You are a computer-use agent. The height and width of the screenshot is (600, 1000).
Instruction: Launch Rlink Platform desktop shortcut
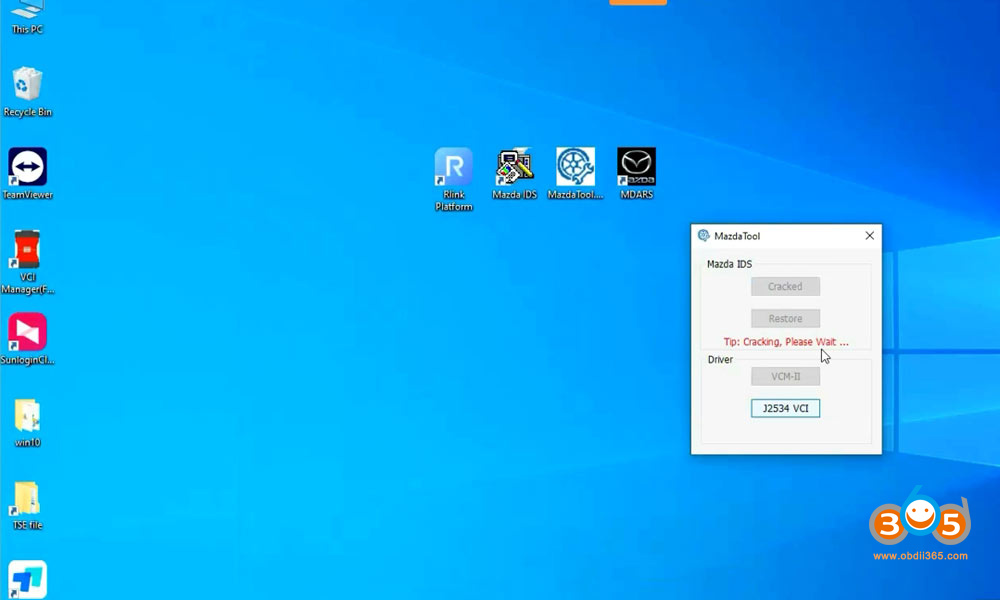[x=453, y=179]
